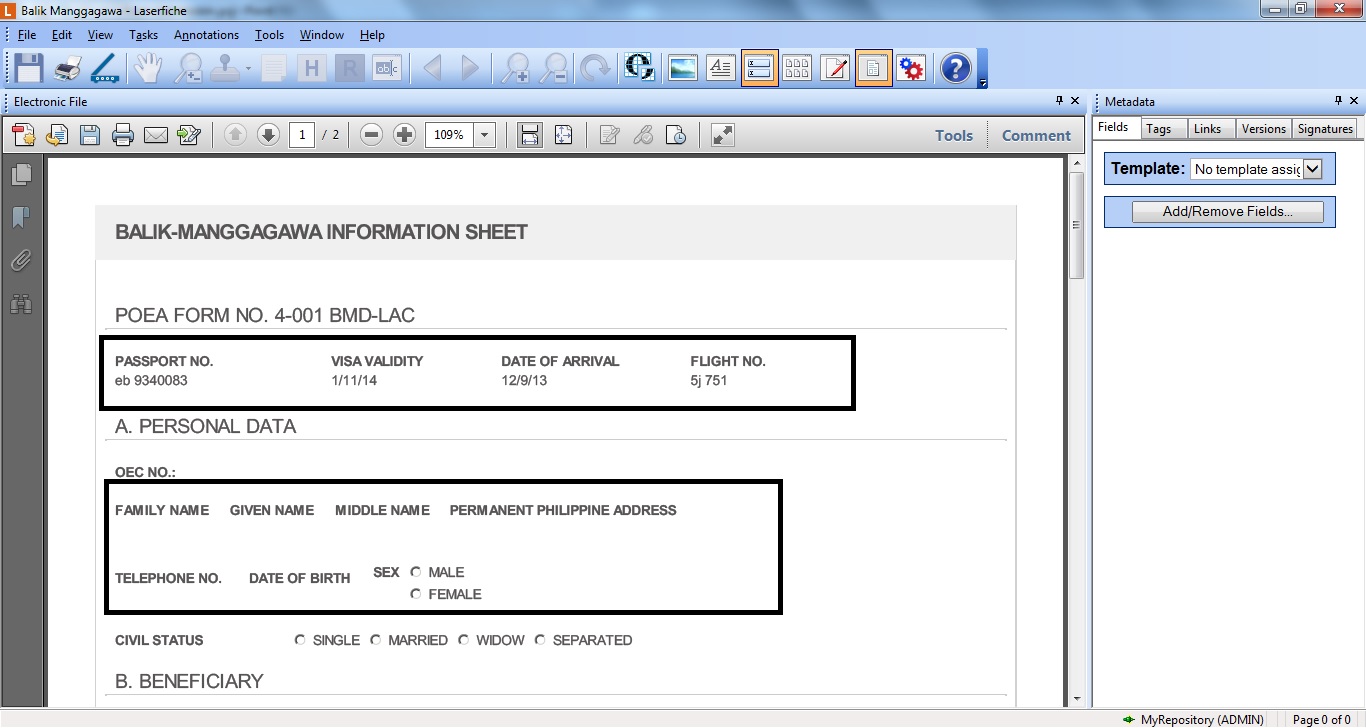
Task: Select the WIDOW civil status option
Action: (x=464, y=640)
